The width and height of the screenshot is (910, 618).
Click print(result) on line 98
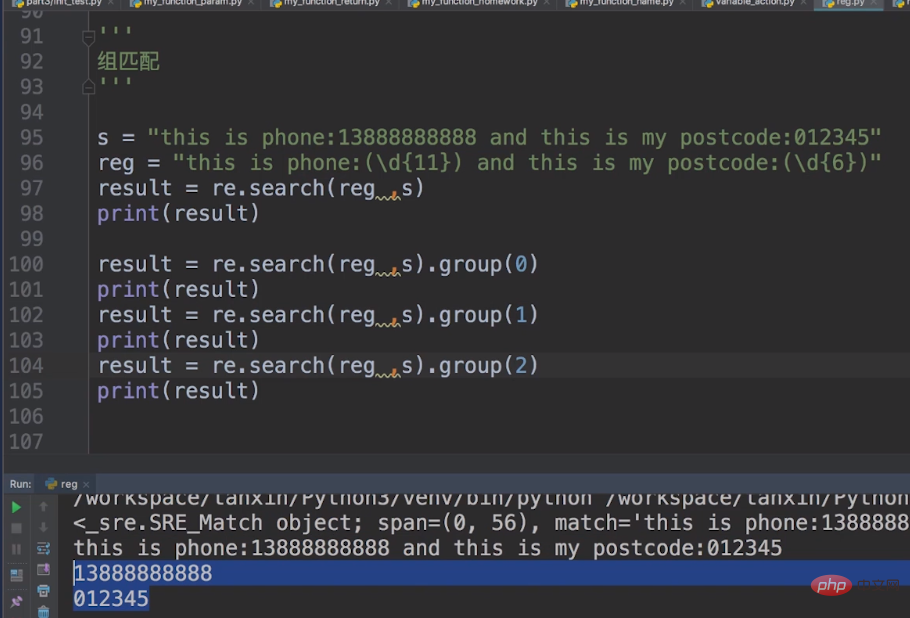tap(178, 214)
